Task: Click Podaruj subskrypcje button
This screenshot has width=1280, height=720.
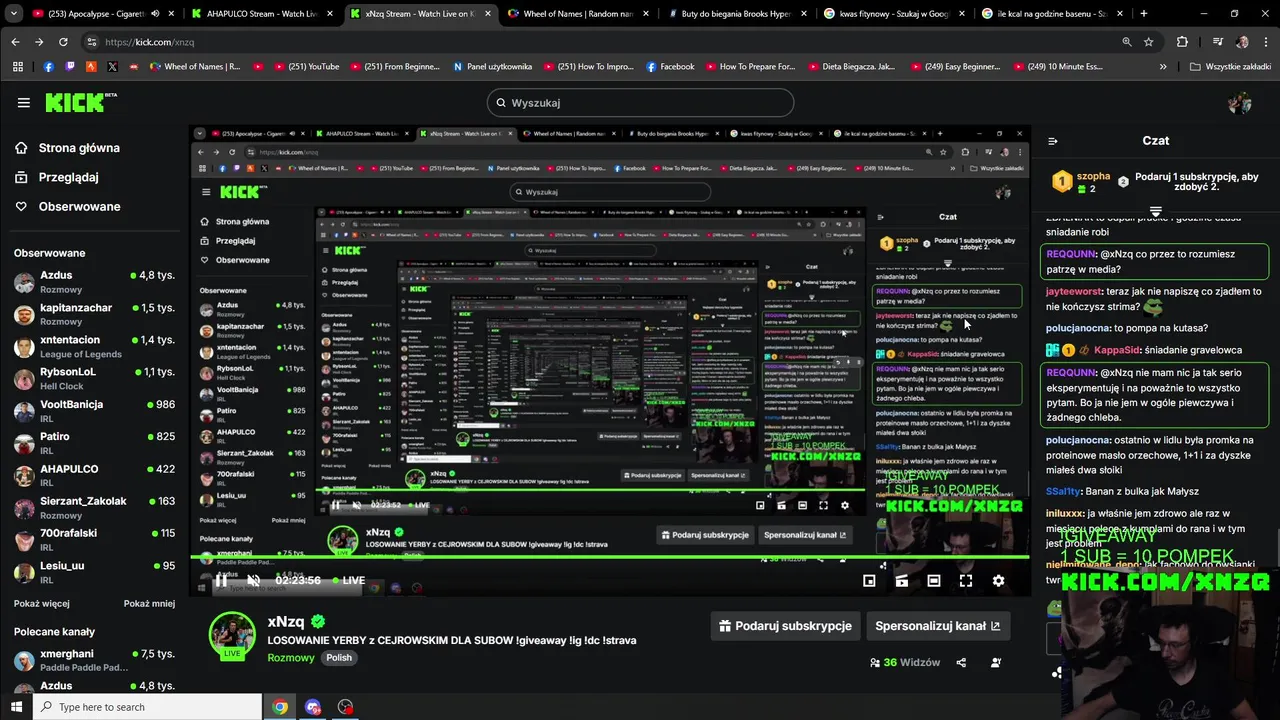Action: click(x=785, y=626)
